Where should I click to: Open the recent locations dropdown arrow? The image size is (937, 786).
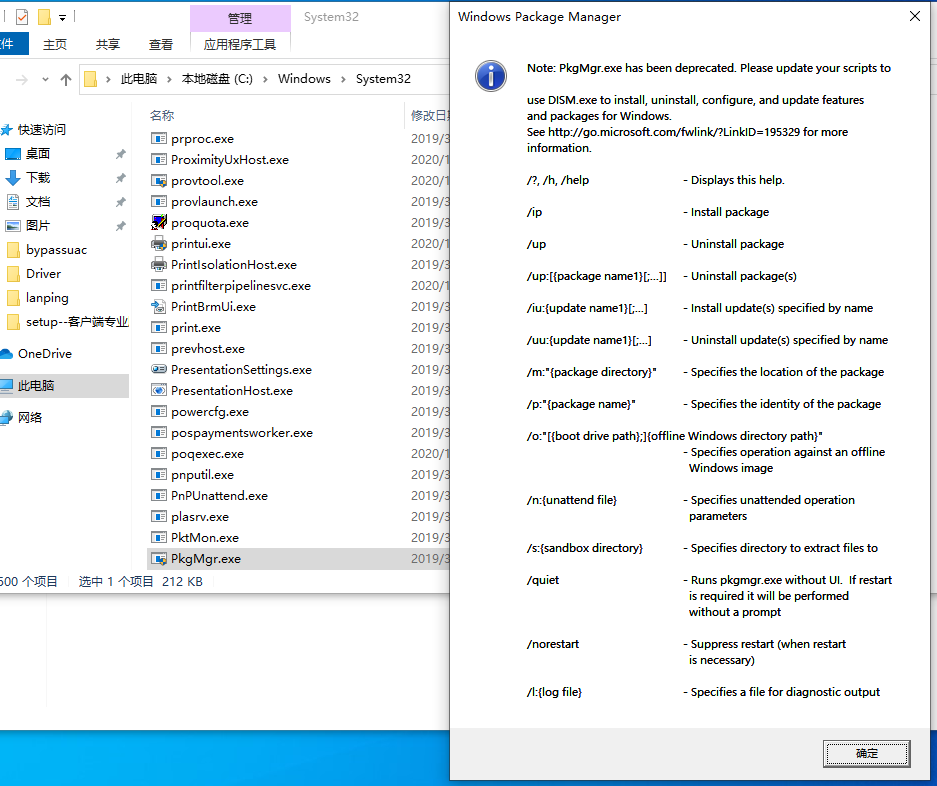45,79
